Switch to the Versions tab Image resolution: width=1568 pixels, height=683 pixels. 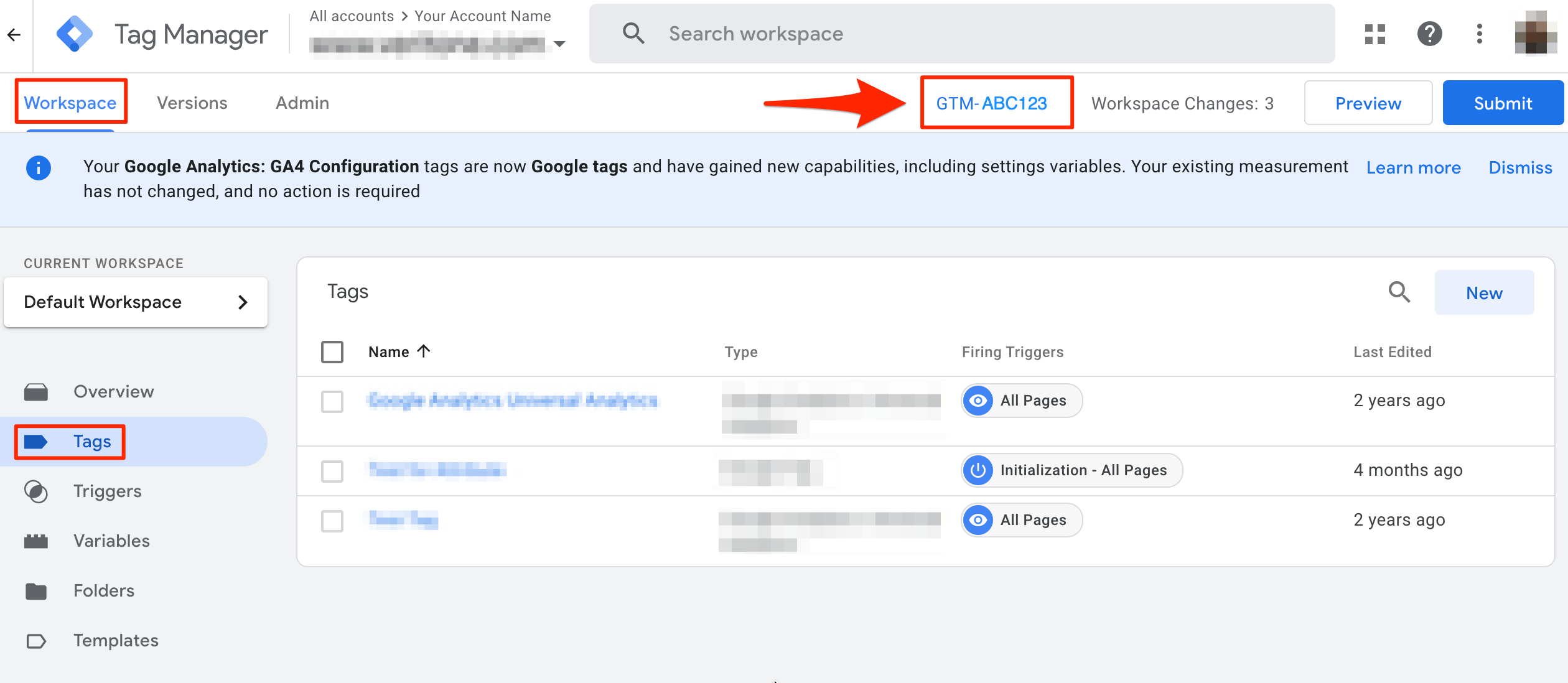point(192,103)
